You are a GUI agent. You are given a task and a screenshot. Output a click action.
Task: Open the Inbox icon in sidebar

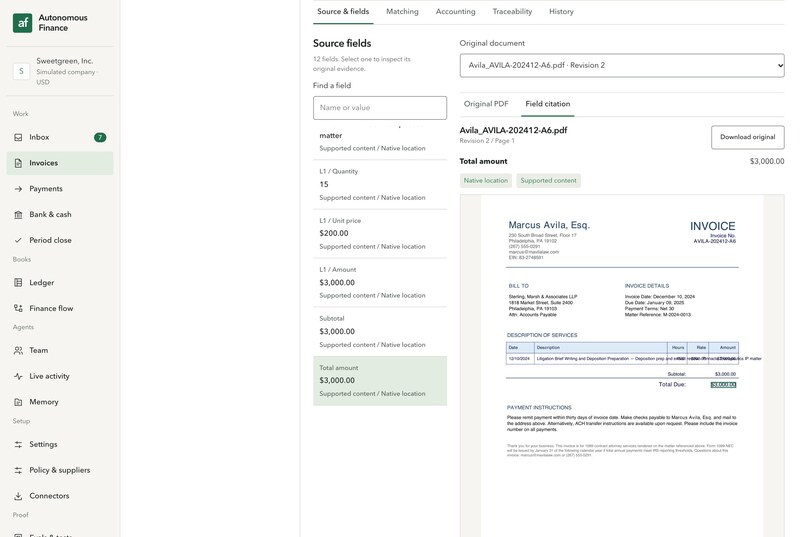point(18,137)
